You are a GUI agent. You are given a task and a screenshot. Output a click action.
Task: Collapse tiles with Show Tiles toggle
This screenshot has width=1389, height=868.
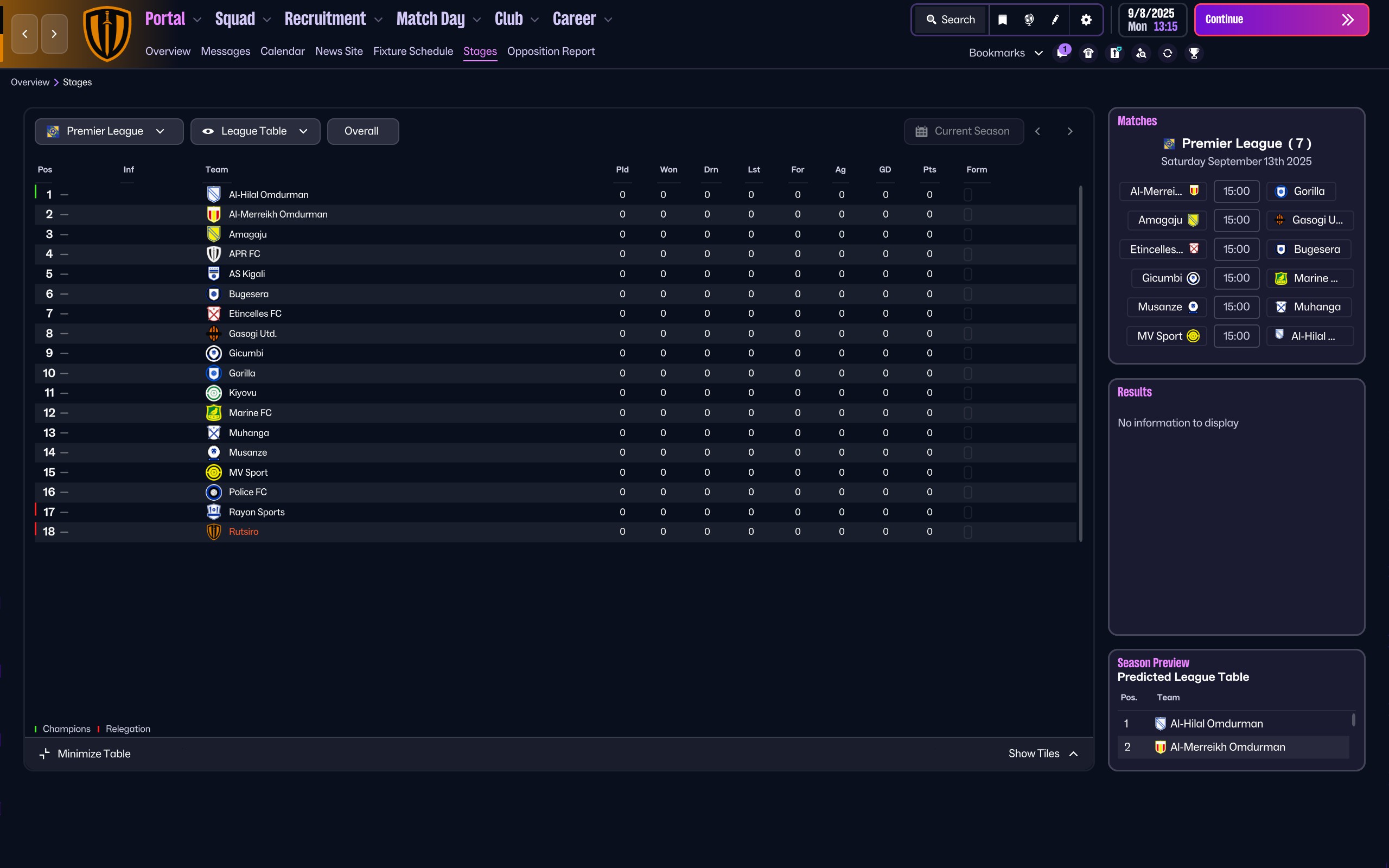pyautogui.click(x=1043, y=754)
